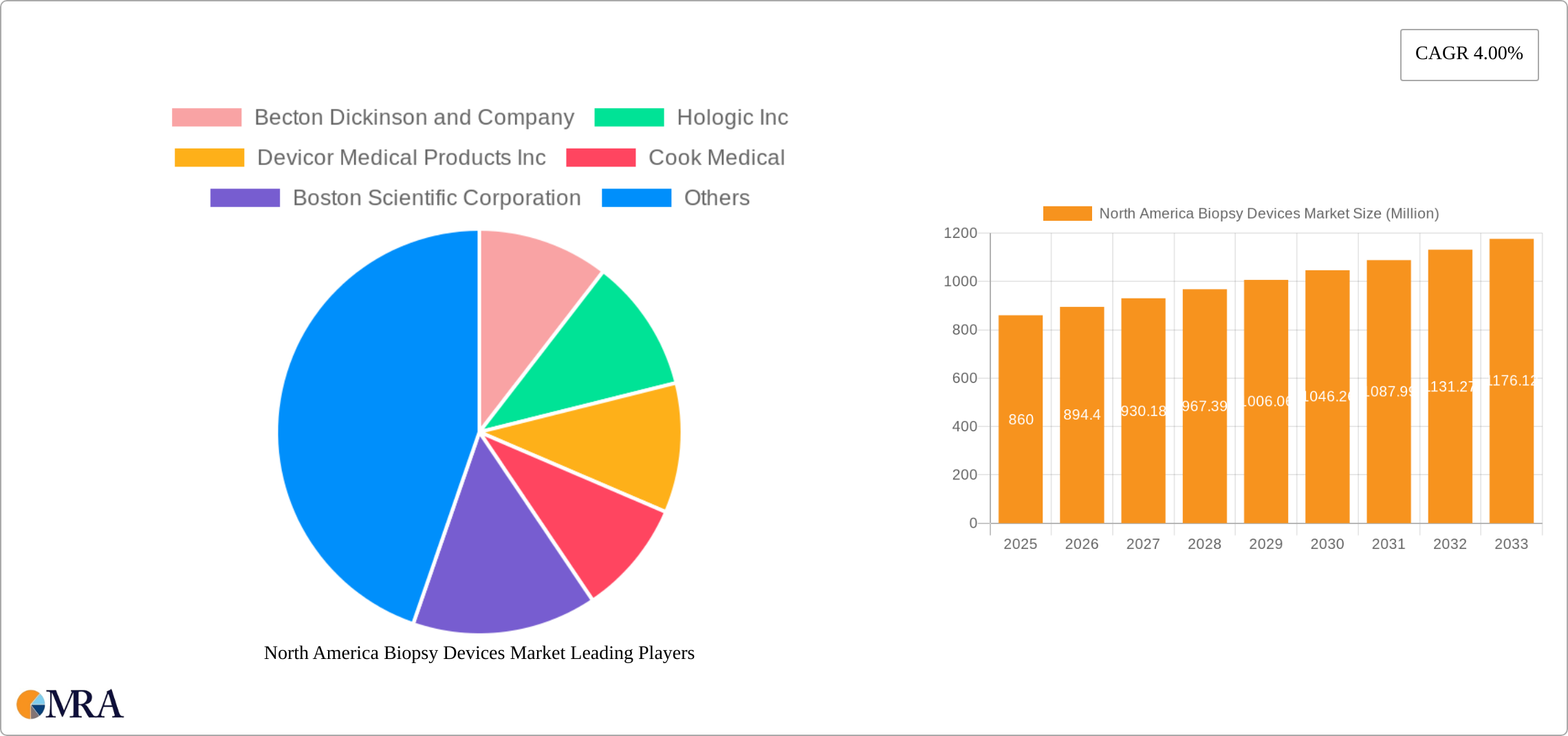Click the CAGR 4.00% box
Viewport: 1568px width, 736px height.
(1469, 54)
